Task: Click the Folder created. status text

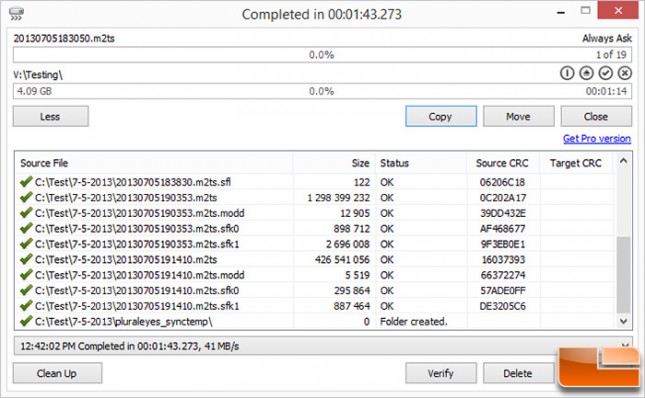Action: [x=413, y=322]
